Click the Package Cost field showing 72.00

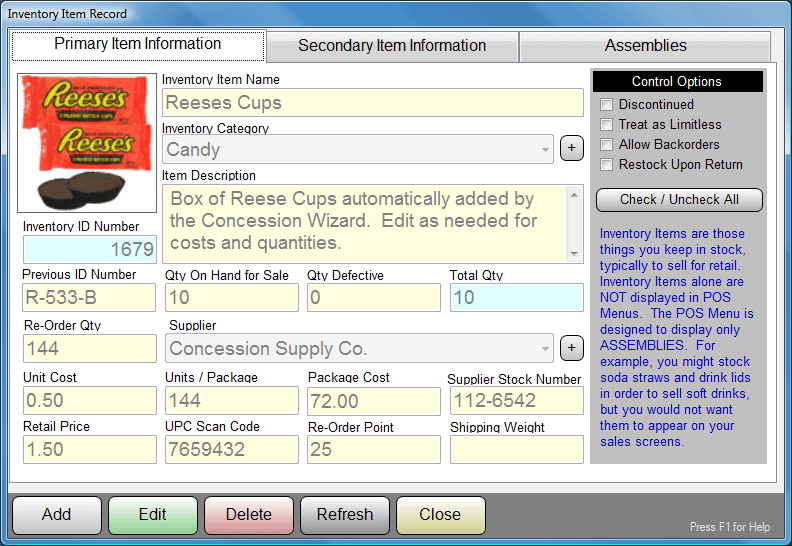[x=374, y=402]
